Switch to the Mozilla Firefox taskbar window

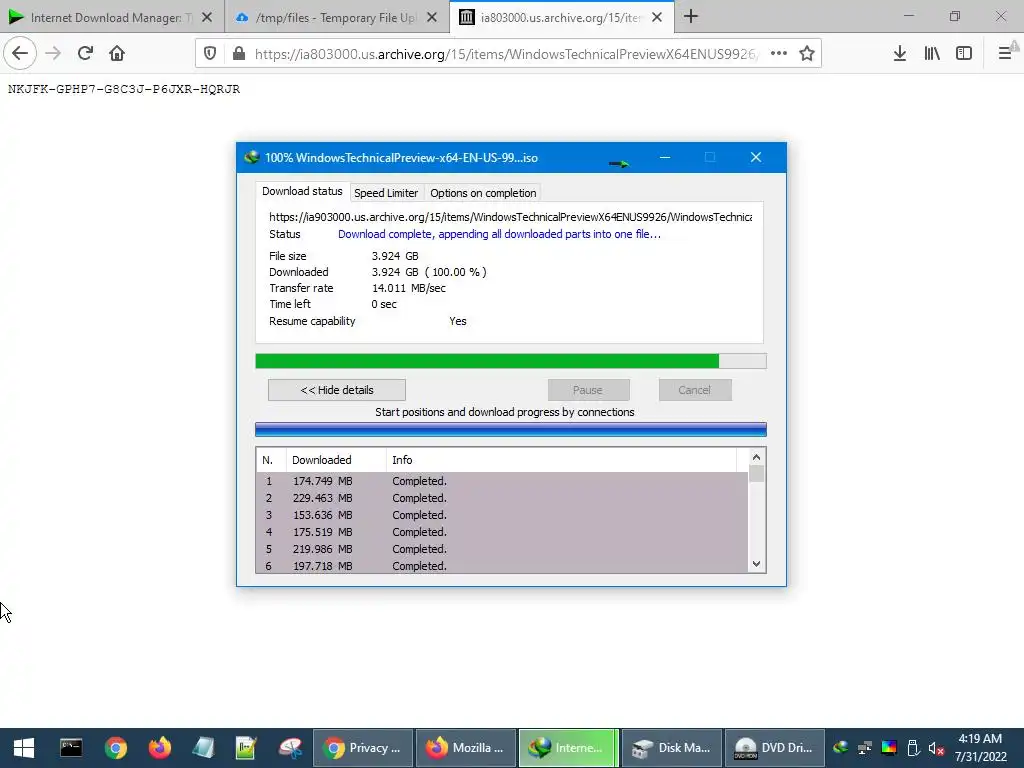coord(466,748)
